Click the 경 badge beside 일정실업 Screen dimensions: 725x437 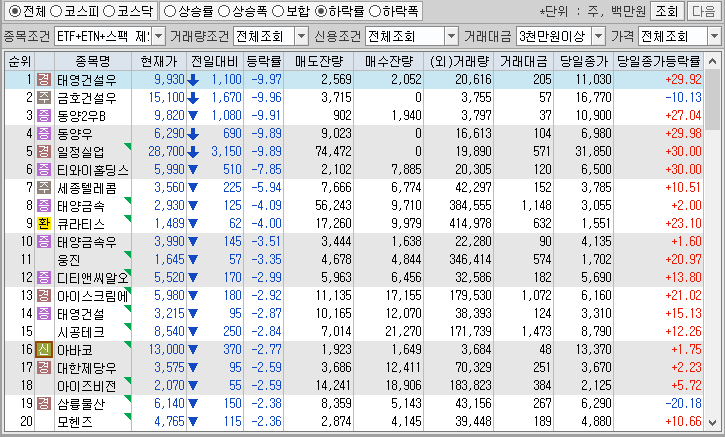[x=44, y=152]
